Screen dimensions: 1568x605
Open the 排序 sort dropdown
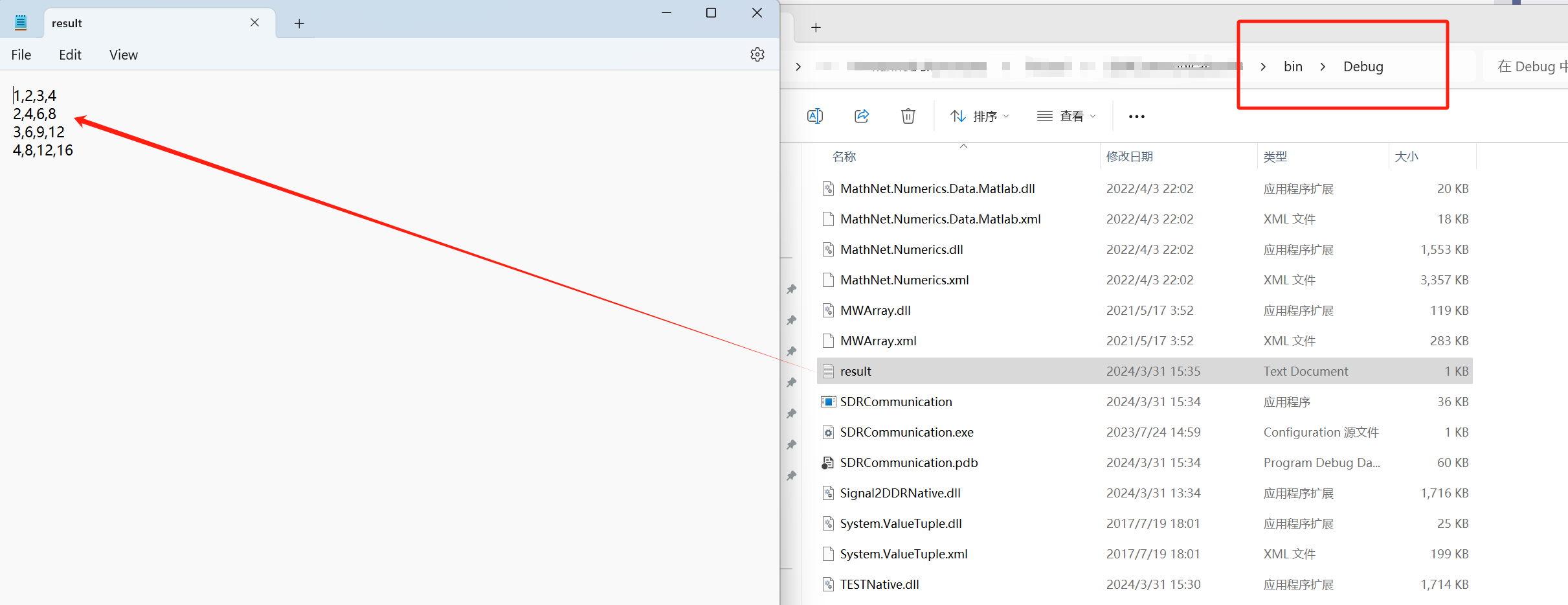pos(980,116)
